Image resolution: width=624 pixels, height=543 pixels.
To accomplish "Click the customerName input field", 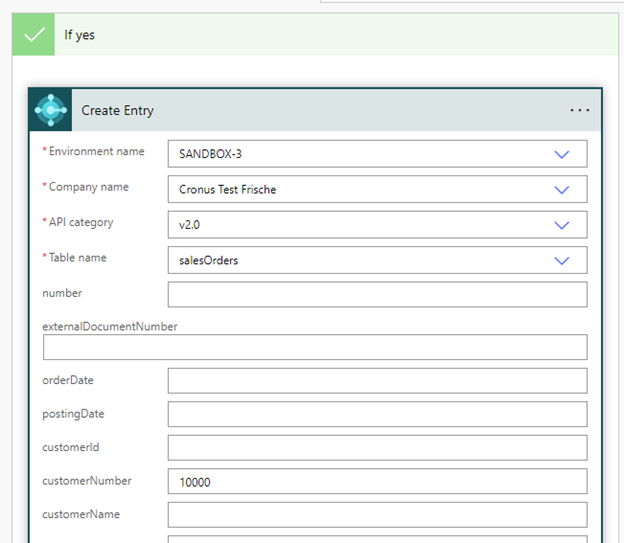I will click(377, 515).
